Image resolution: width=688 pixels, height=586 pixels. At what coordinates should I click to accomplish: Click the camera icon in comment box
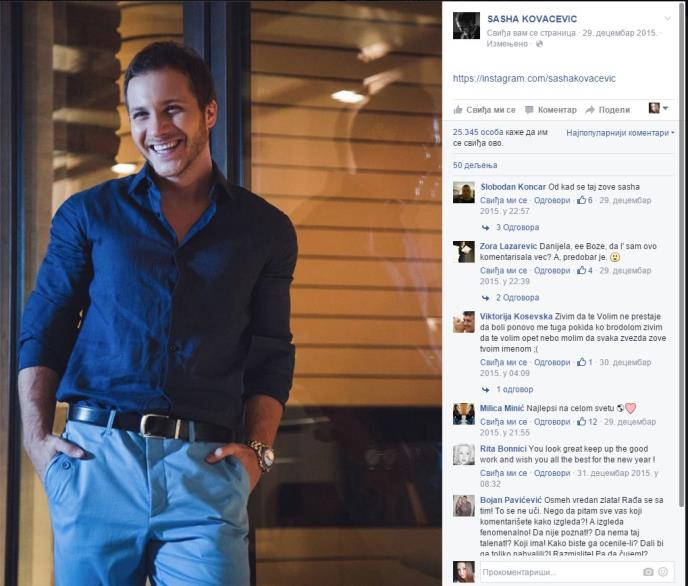click(x=648, y=572)
